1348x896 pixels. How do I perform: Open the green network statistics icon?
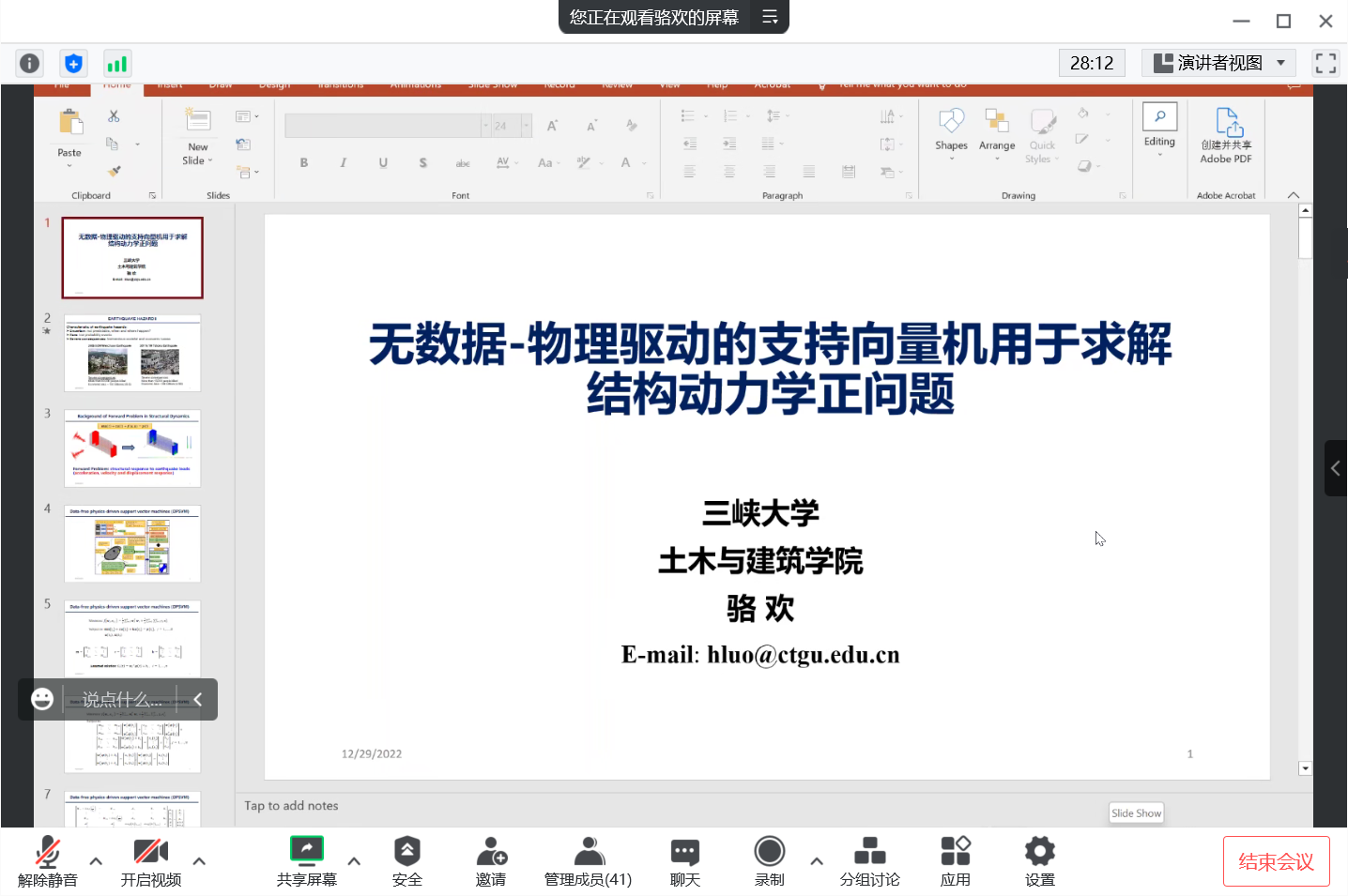tap(117, 63)
